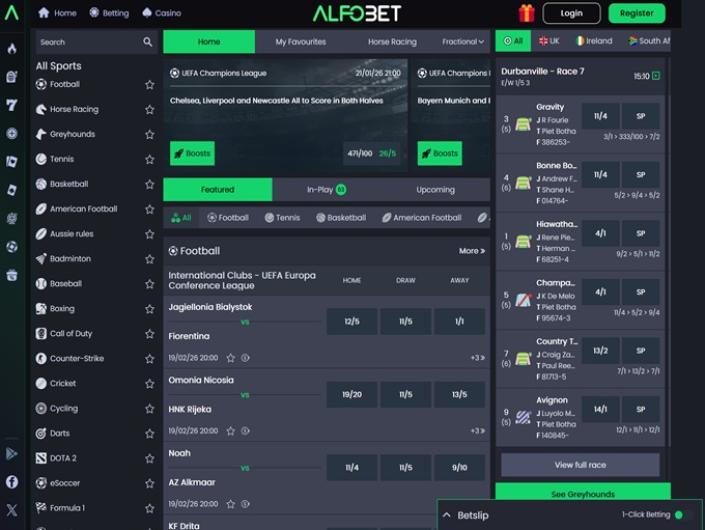Click the X social icon in sidebar

12,508
